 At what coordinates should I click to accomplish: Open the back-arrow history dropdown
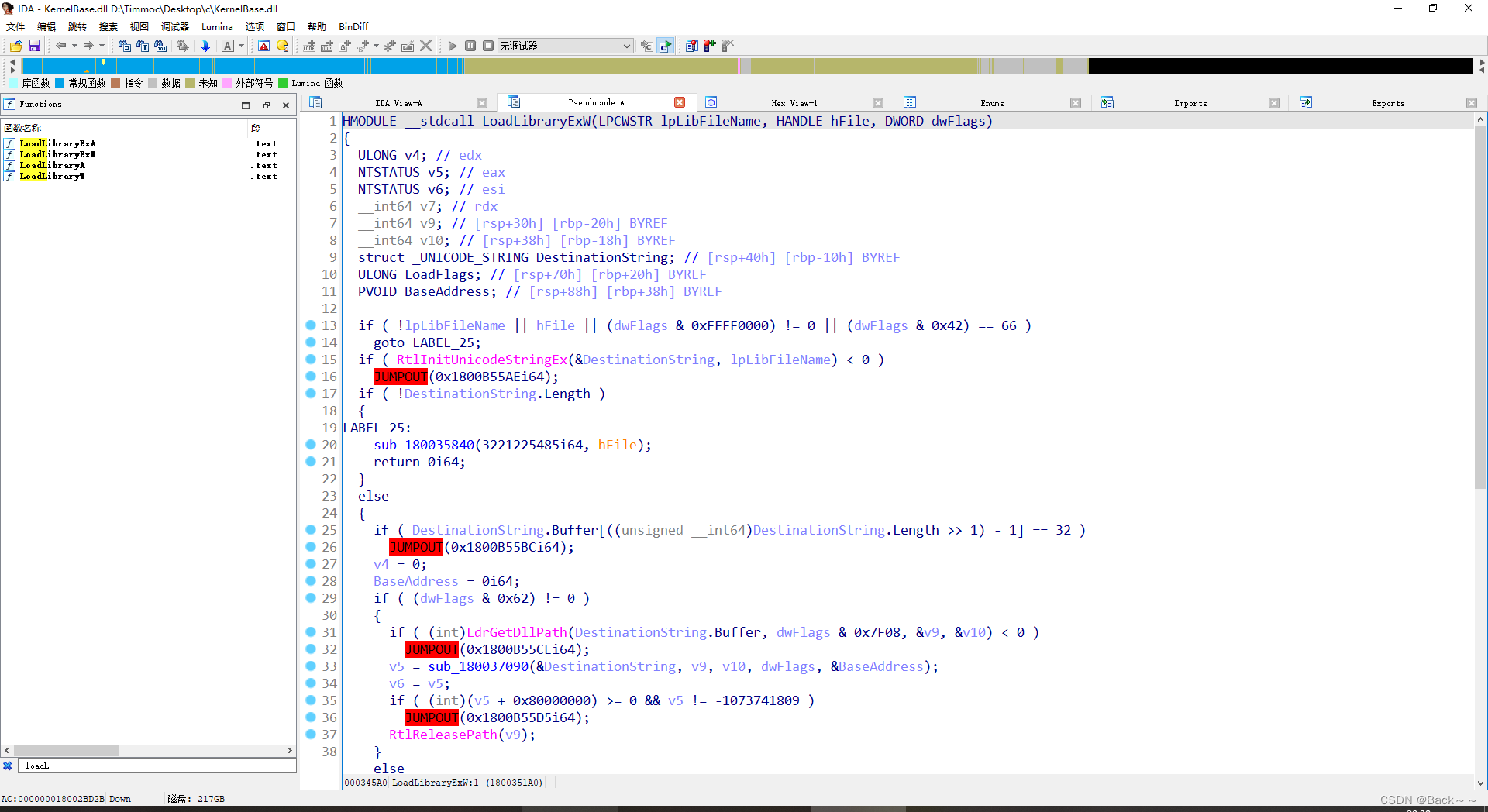[74, 46]
